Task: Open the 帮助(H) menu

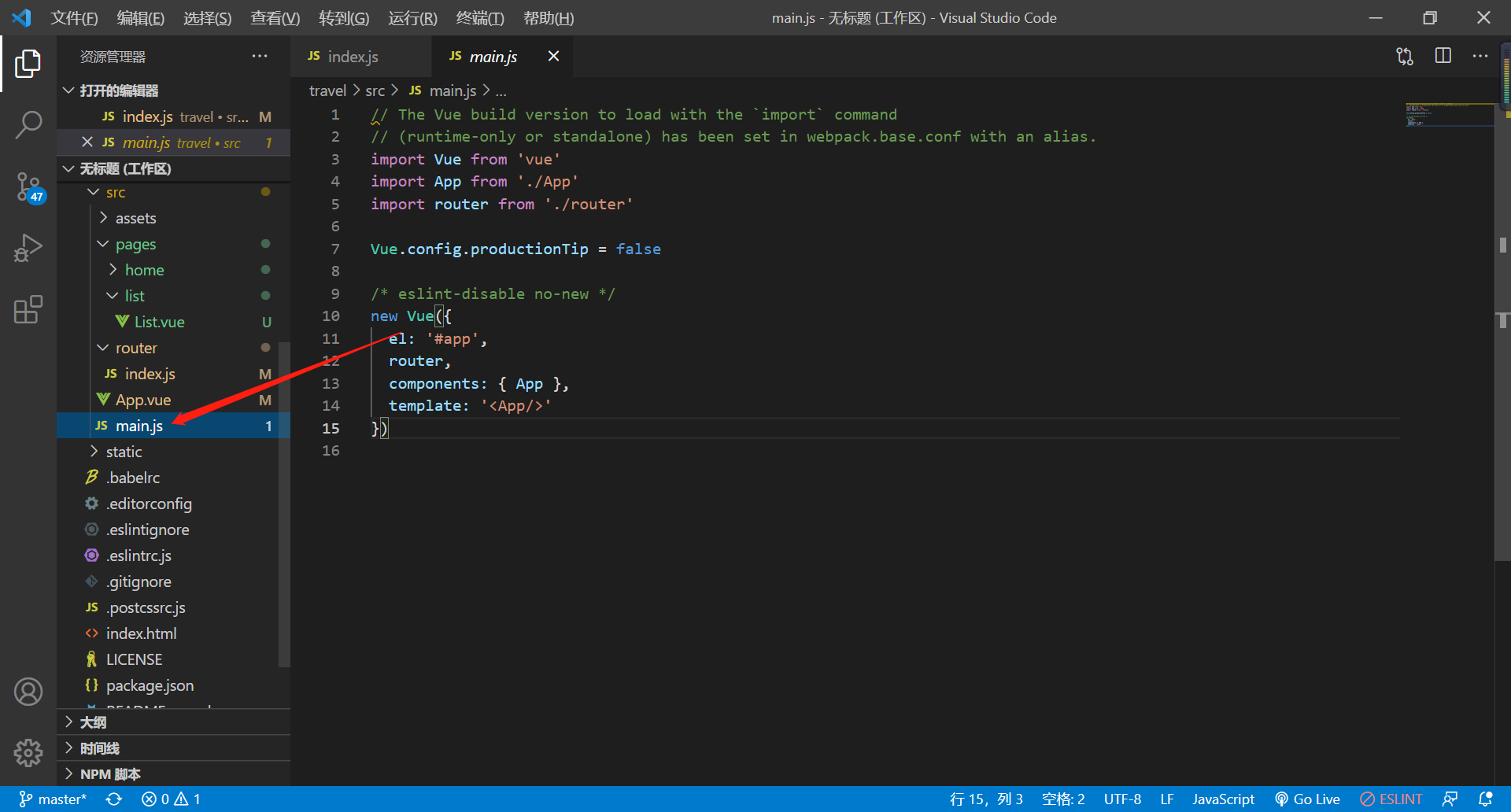Action: pos(549,17)
